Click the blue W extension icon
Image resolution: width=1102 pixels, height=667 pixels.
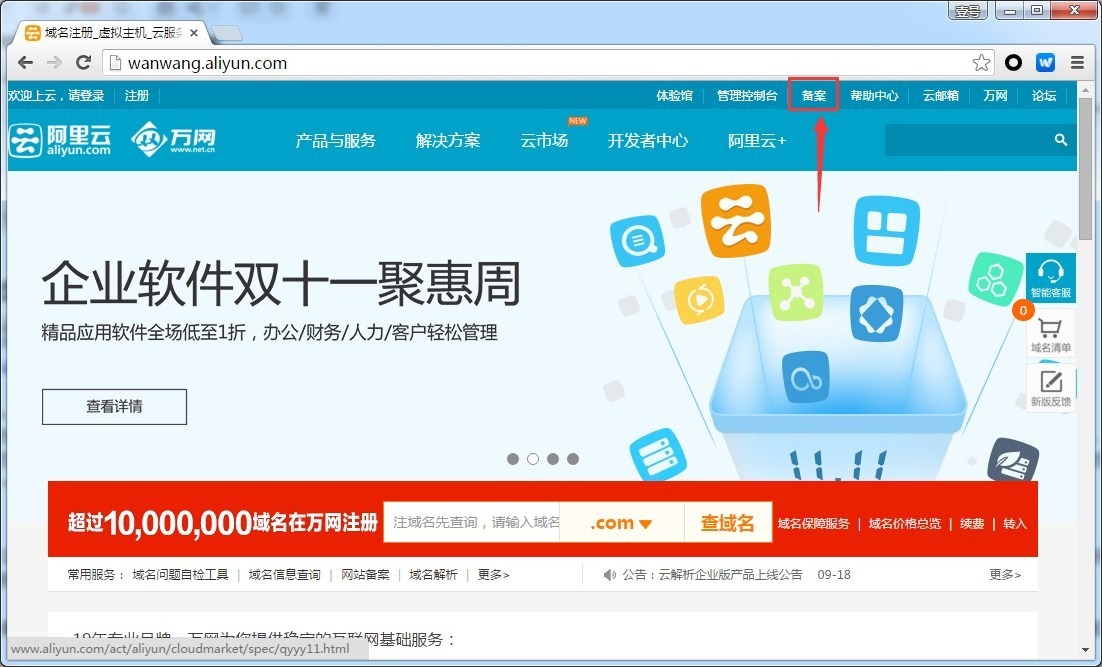point(1045,63)
